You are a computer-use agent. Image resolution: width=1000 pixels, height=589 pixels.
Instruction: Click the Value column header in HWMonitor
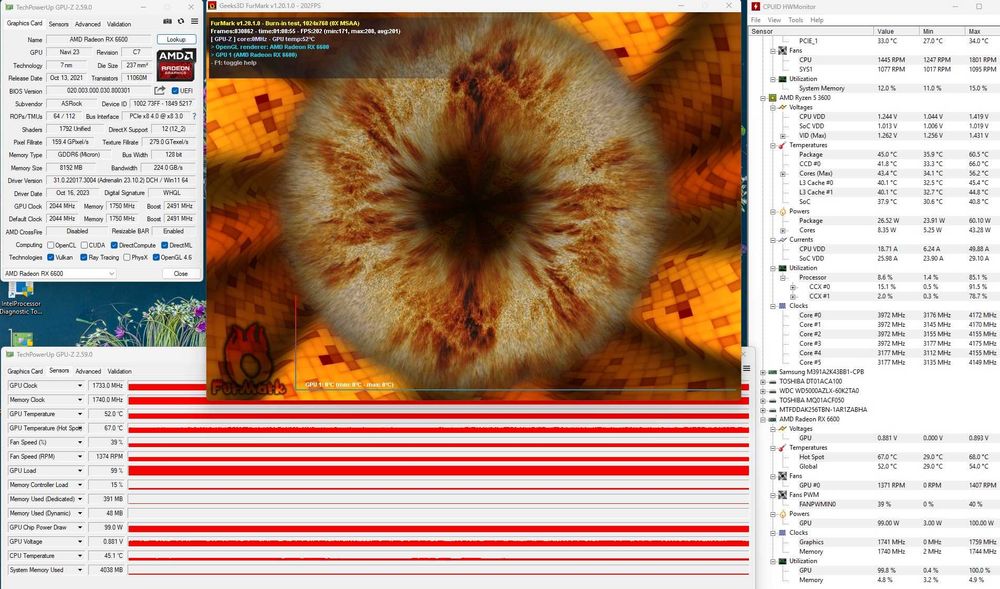(x=896, y=31)
